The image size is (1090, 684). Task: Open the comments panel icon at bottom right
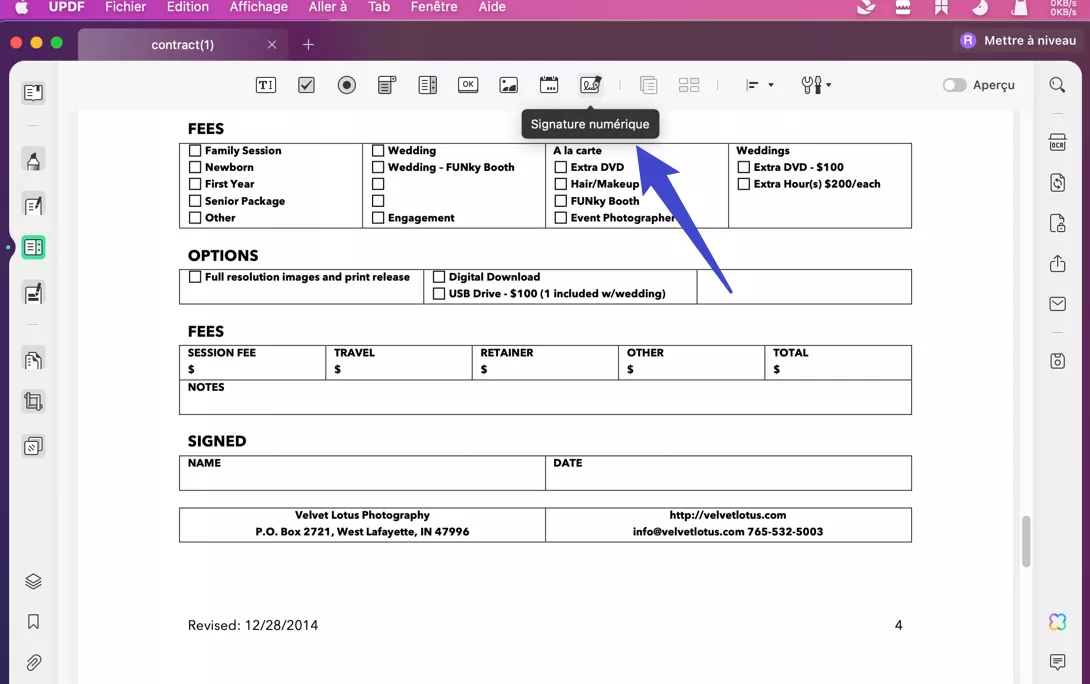tap(1057, 662)
